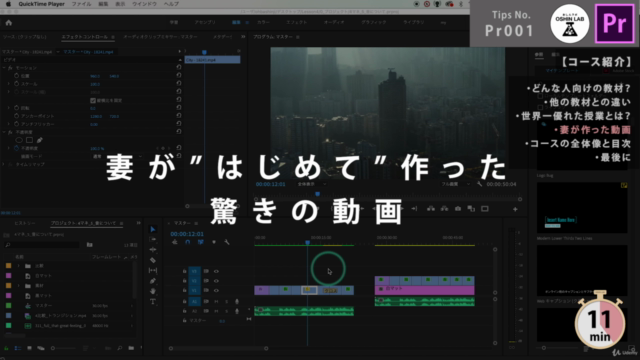Expand first orange bin in Project panel
The height and width of the screenshot is (360, 640).
coord(18,266)
